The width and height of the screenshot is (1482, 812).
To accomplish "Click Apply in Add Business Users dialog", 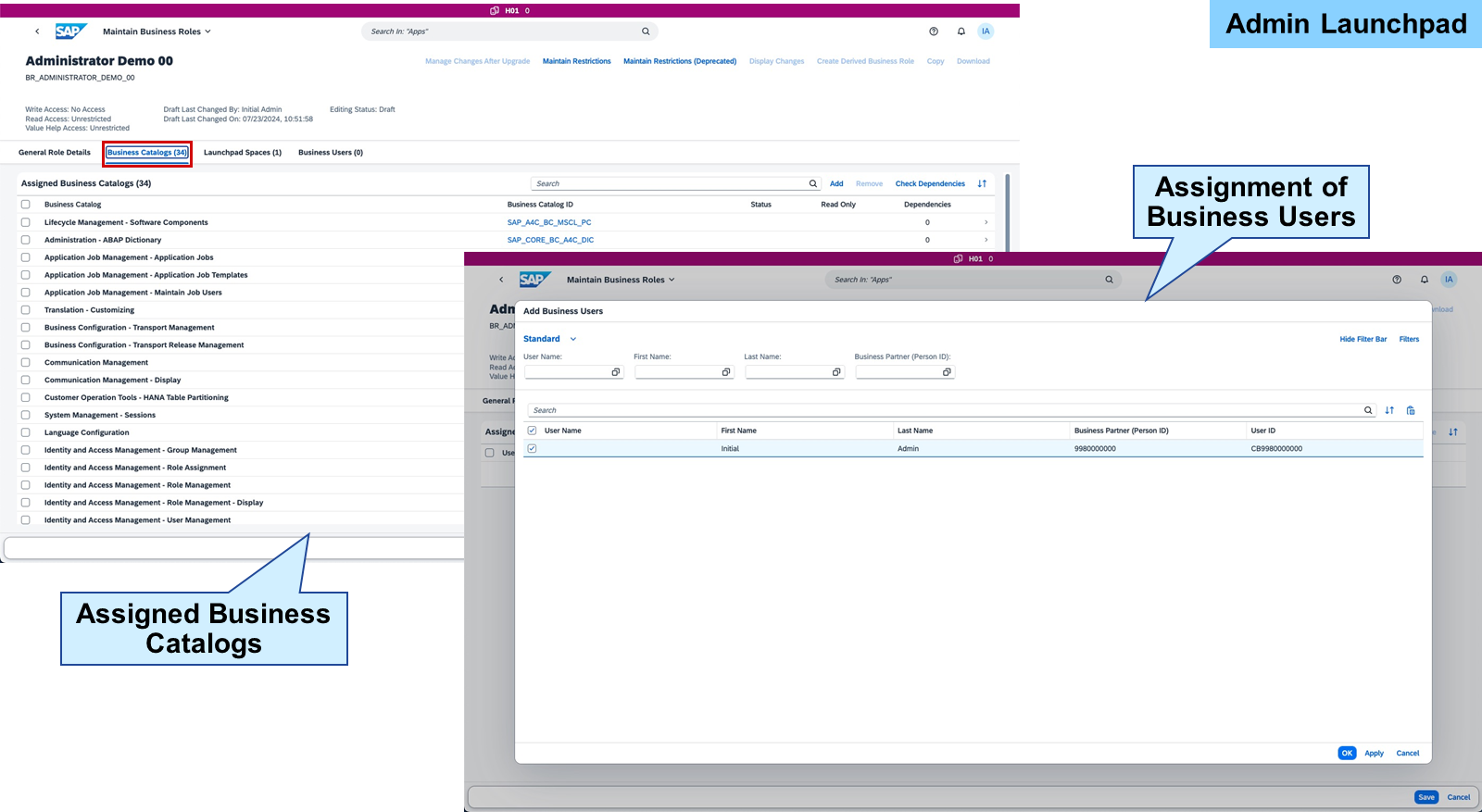I will point(1375,753).
